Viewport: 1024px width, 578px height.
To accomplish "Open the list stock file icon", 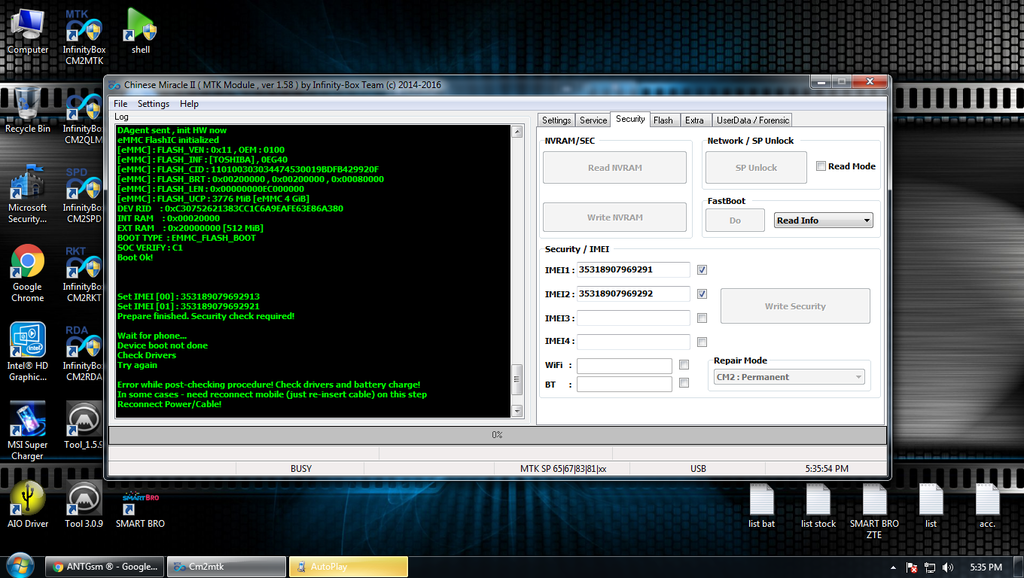I will click(818, 506).
